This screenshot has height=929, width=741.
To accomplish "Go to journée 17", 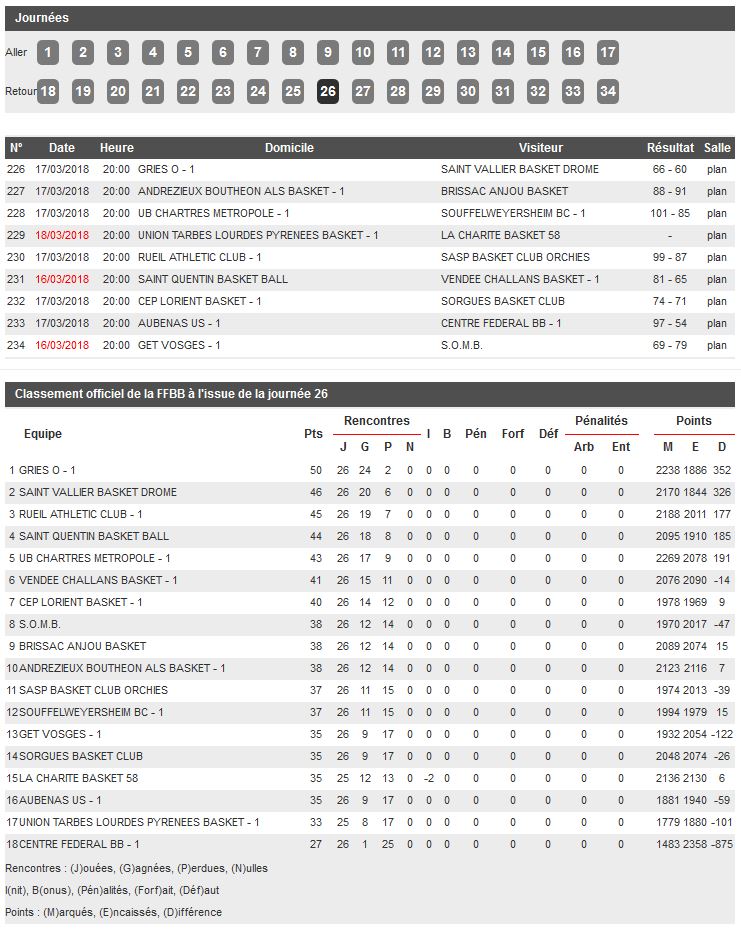I will coord(608,53).
